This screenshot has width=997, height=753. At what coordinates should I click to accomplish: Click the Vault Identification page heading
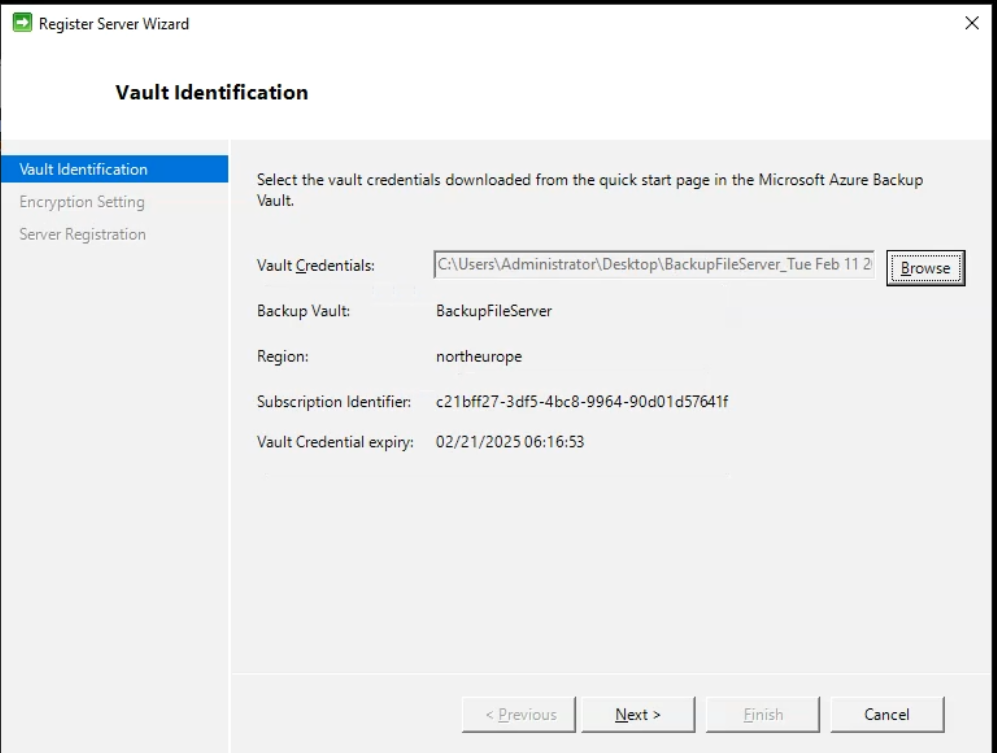tap(212, 92)
